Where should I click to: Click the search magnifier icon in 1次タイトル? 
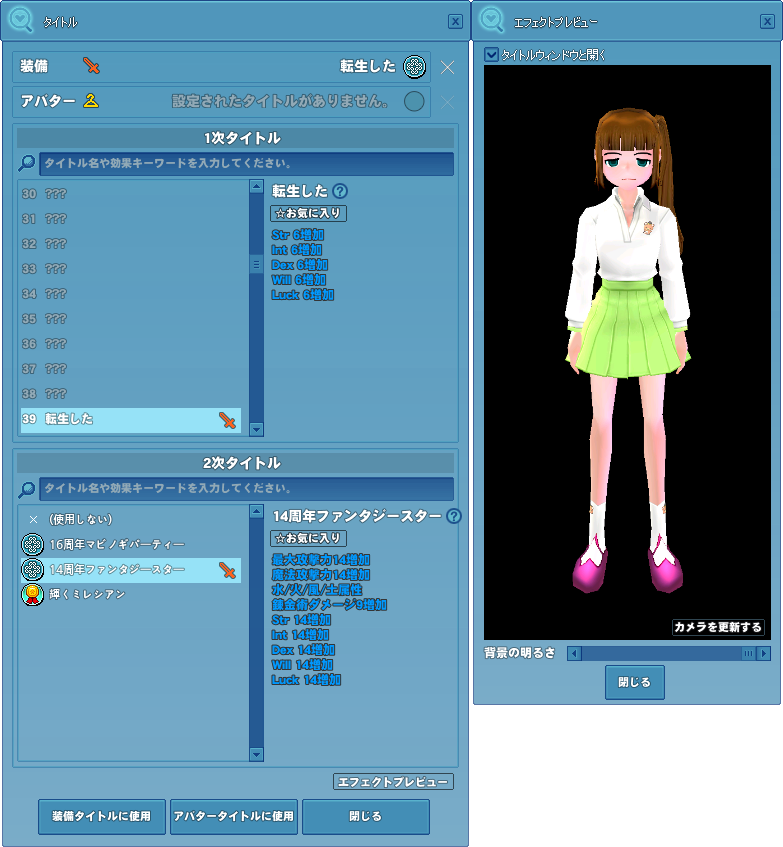(x=26, y=163)
